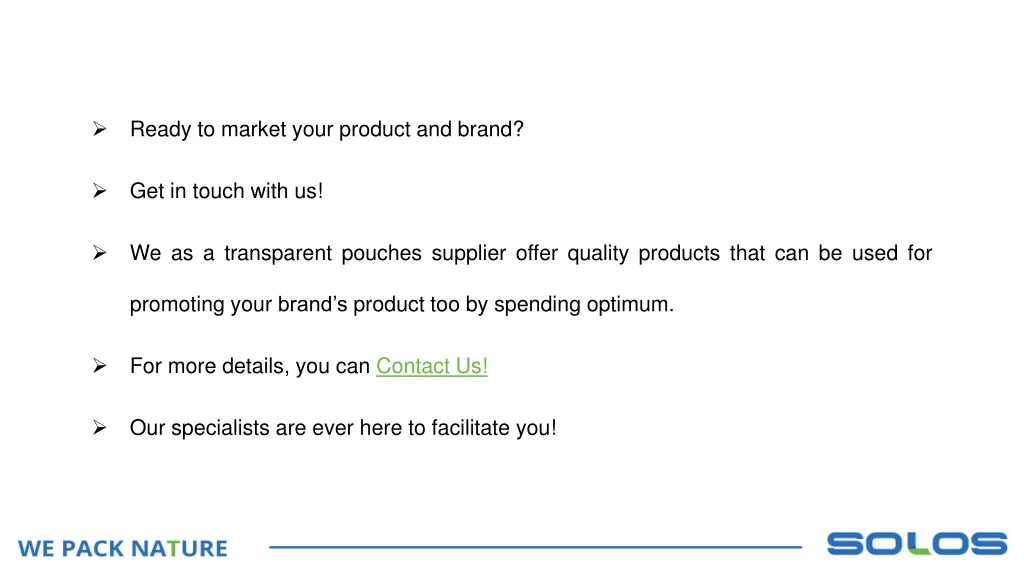The width and height of the screenshot is (1024, 576).
Task: Click arrow bullet before 'Our specialists'
Action: point(99,428)
